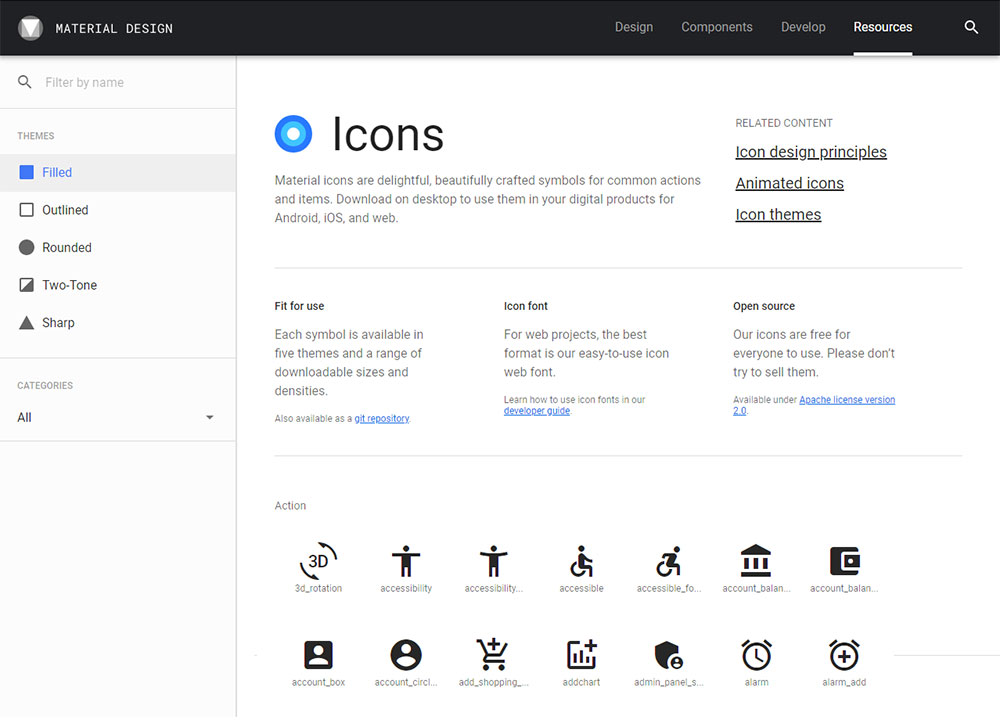Select the Filled theme

pos(118,172)
